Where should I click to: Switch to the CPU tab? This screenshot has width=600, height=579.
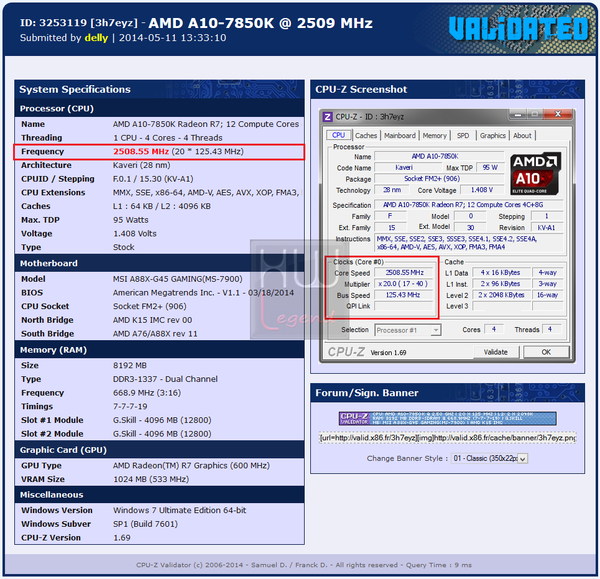(338, 135)
